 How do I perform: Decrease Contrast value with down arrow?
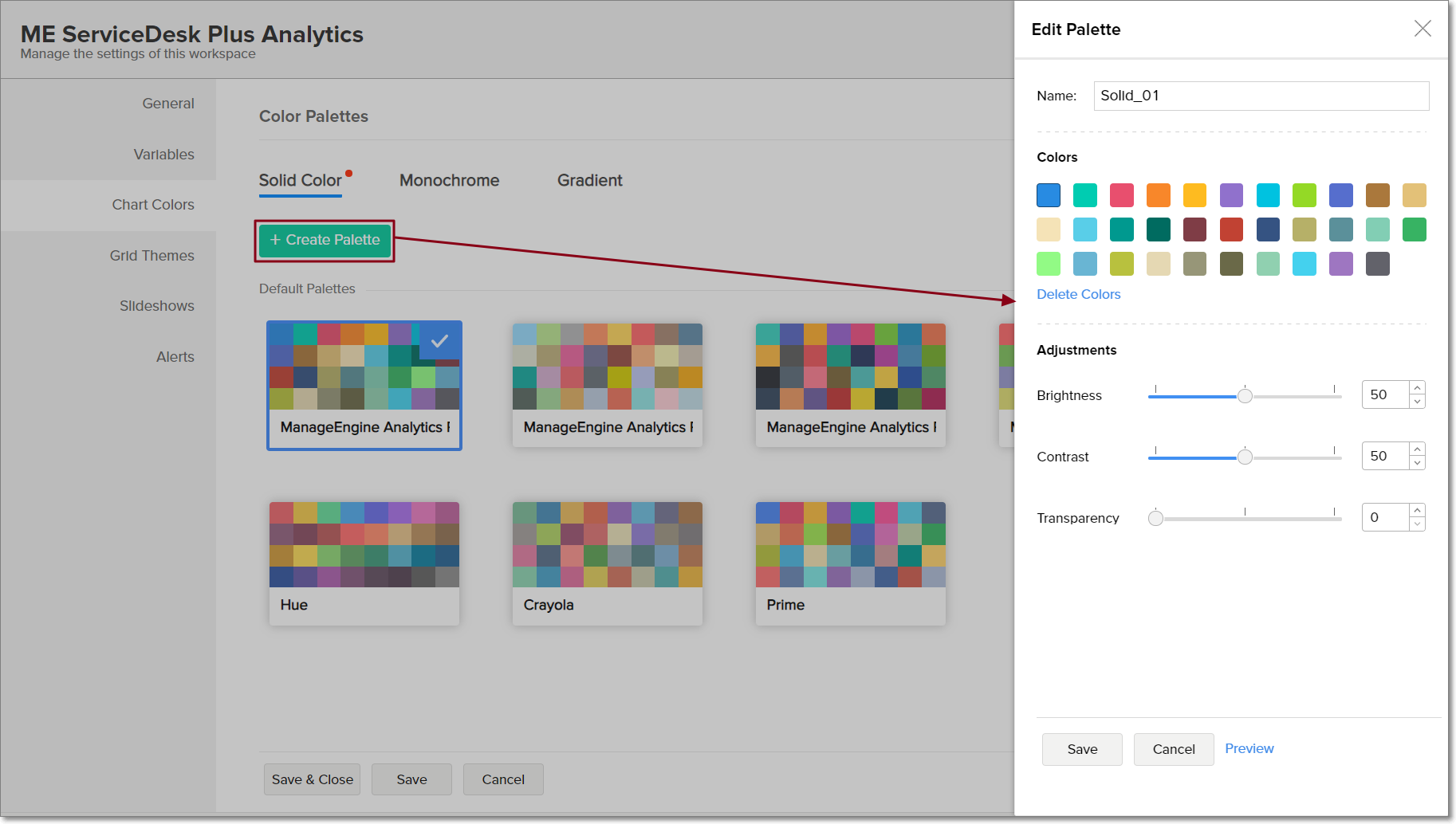[x=1417, y=463]
